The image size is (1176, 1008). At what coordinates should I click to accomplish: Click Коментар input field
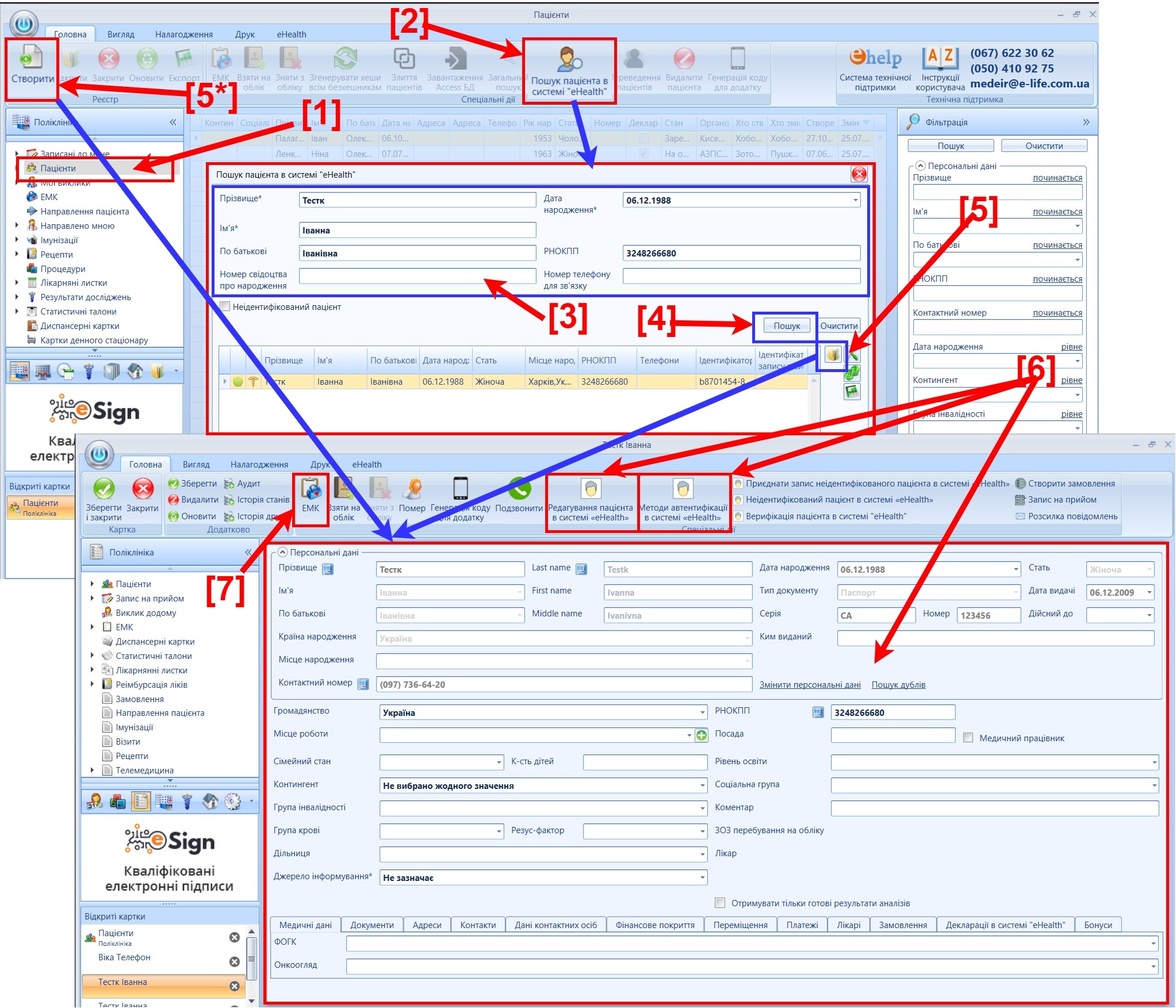tap(994, 808)
